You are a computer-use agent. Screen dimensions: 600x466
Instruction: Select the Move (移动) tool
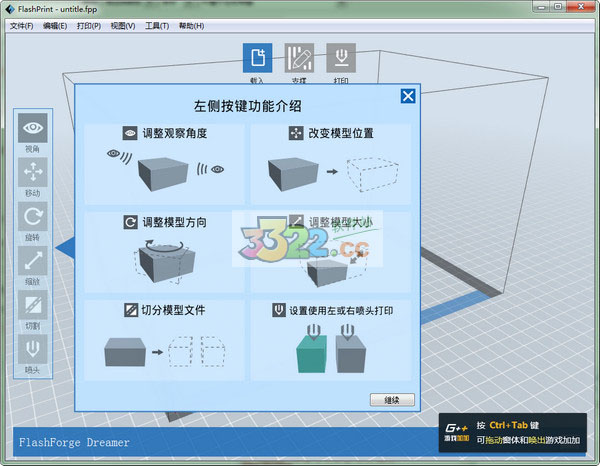point(33,172)
